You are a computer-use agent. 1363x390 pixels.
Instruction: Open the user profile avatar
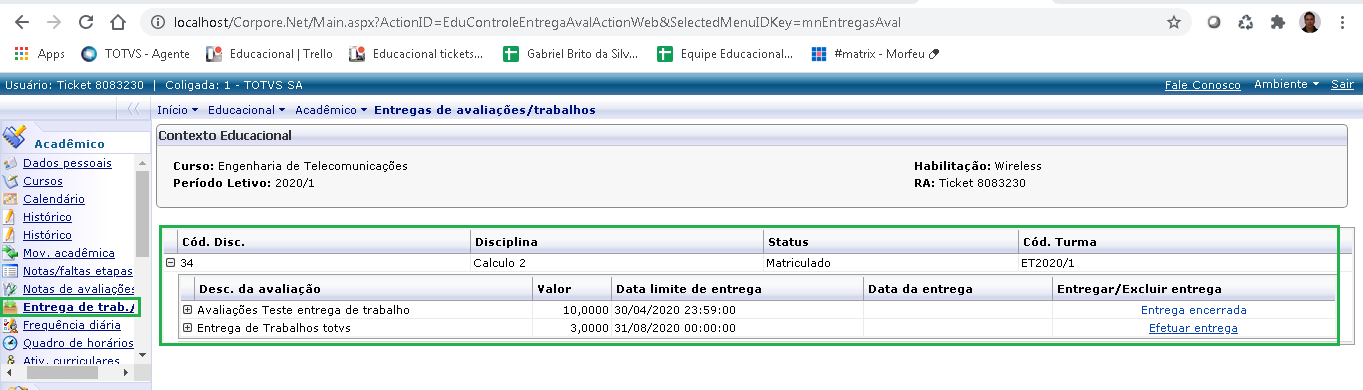click(x=1310, y=21)
